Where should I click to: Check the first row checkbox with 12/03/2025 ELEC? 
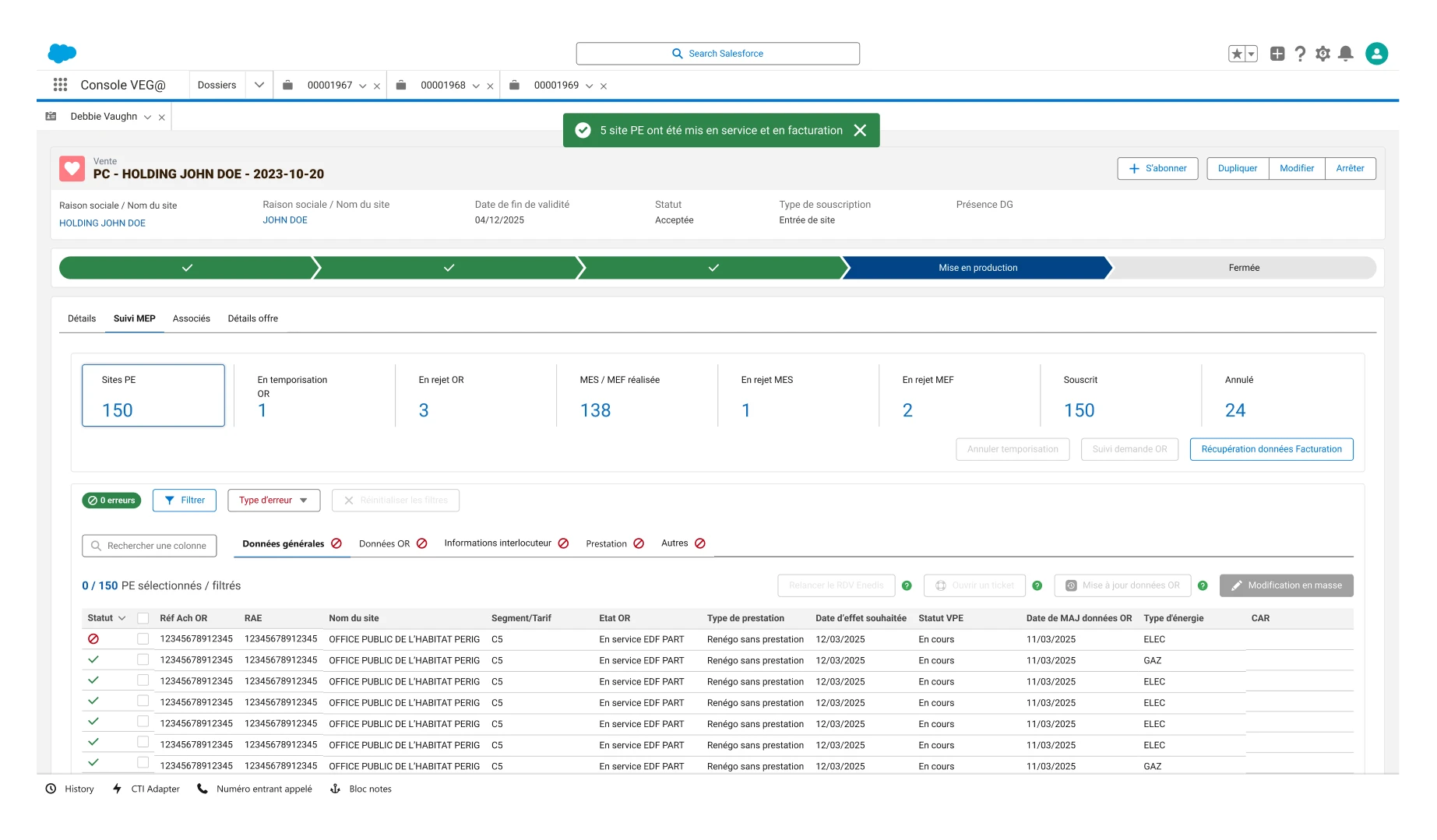(143, 638)
